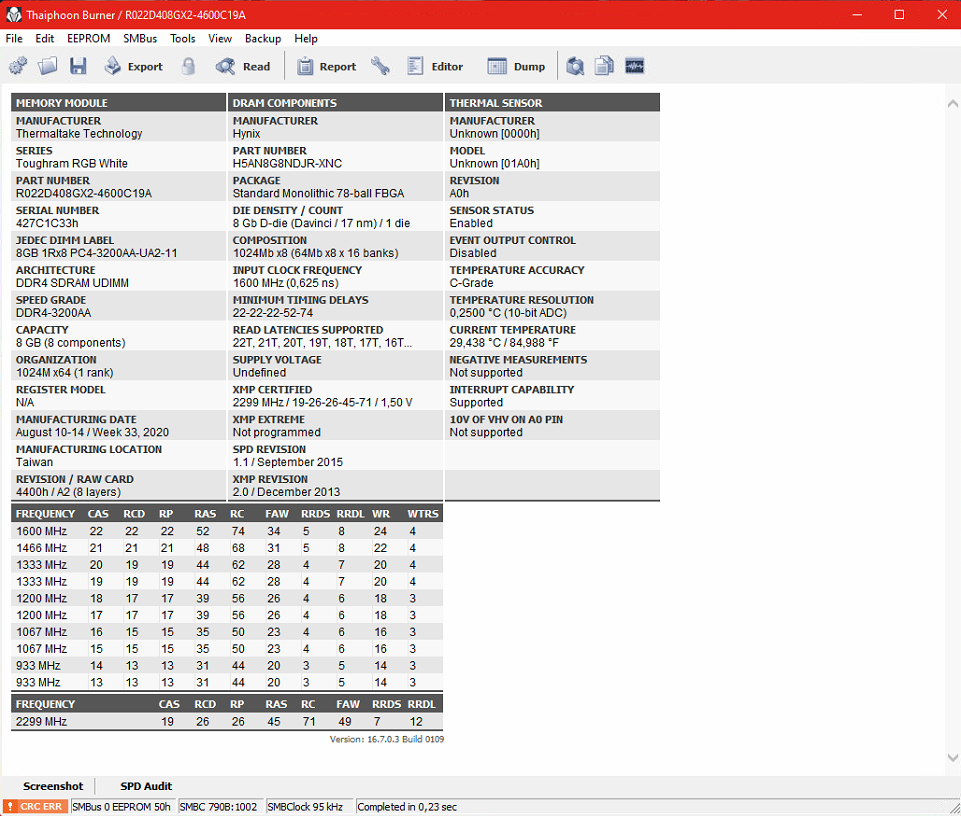The height and width of the screenshot is (816, 961).
Task: Click the padlock icon in toolbar
Action: coord(189,66)
